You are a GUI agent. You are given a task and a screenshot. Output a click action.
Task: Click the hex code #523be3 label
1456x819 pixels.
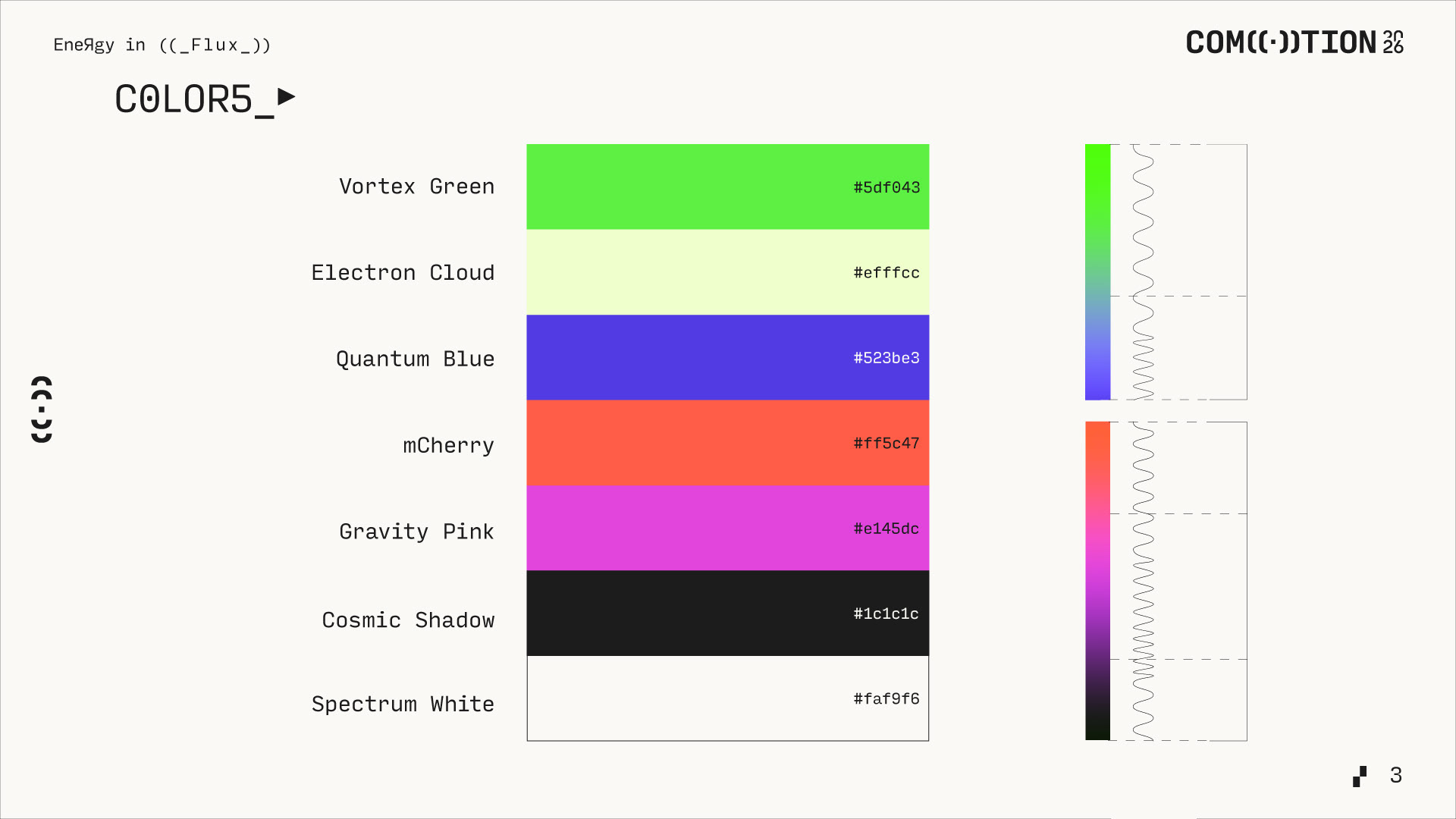point(886,358)
